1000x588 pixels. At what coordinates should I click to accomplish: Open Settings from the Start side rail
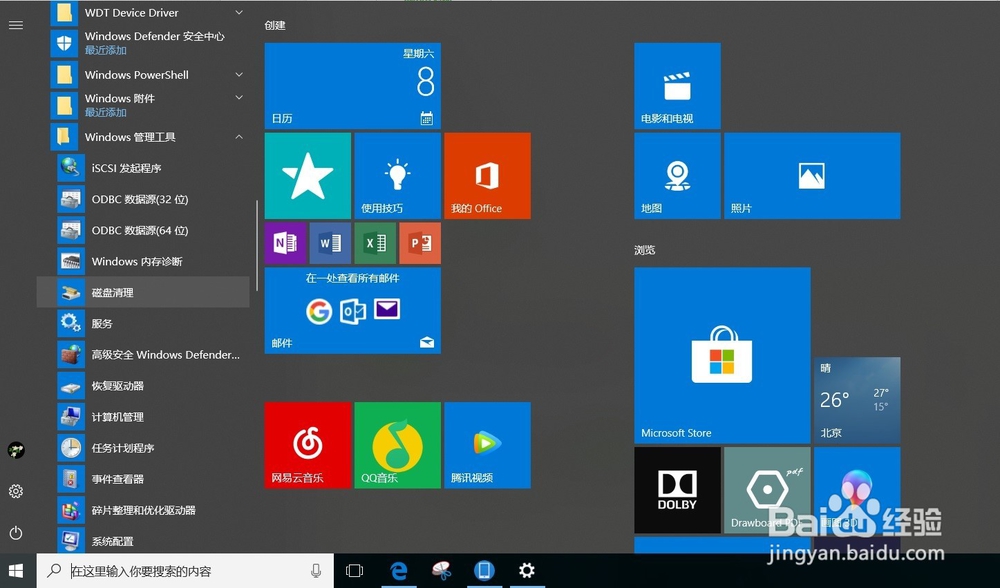pos(16,491)
